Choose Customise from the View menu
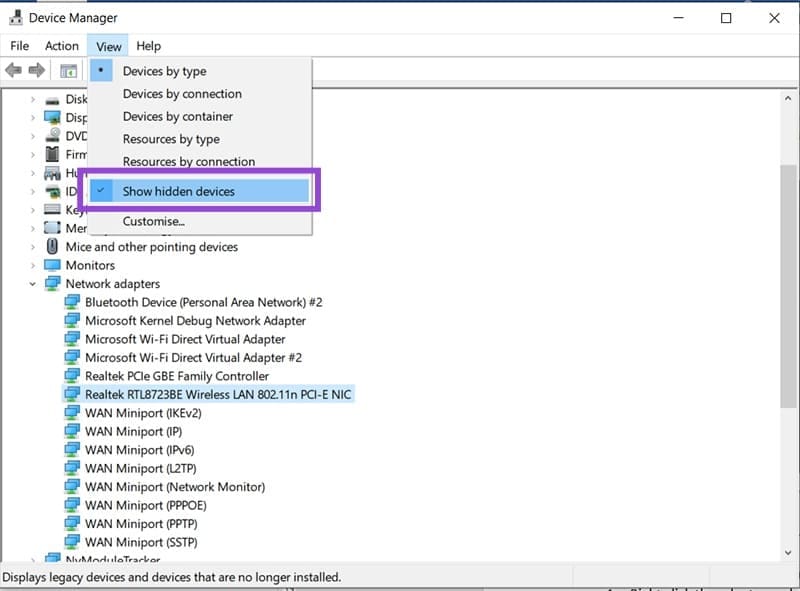800x591 pixels. [152, 221]
